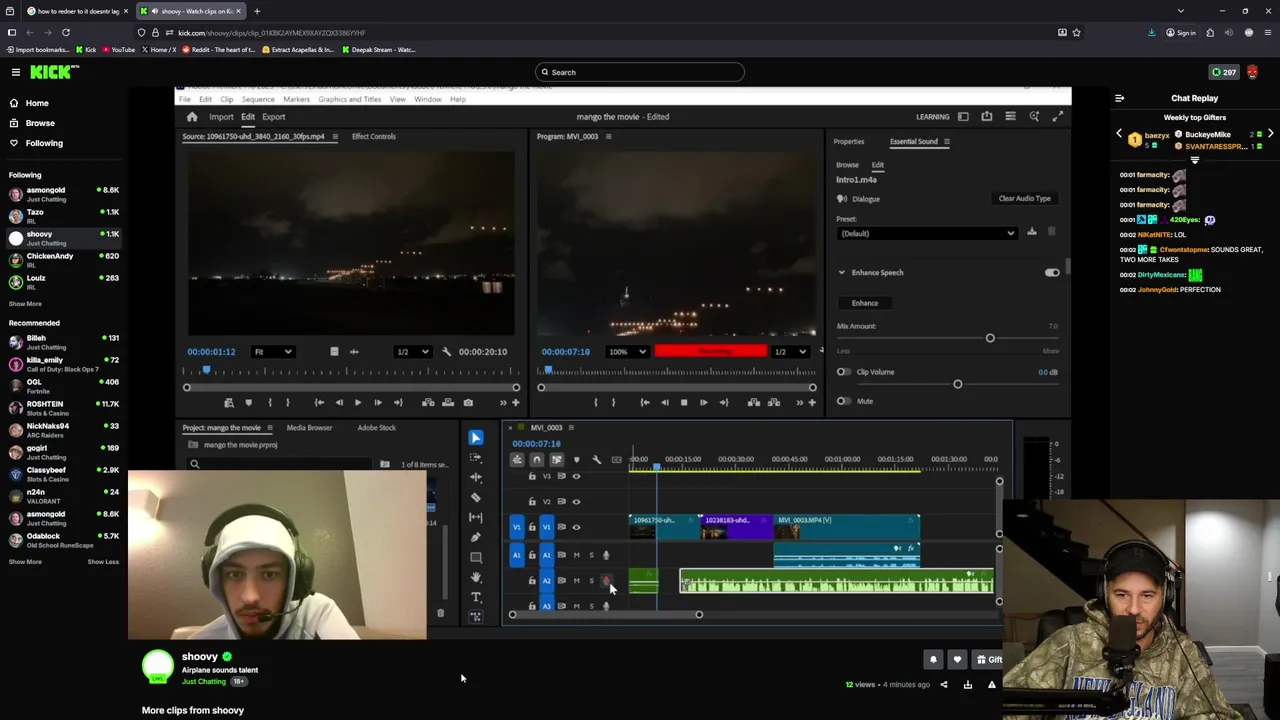Click the timeline captions CC icon
This screenshot has height=720, width=1280.
pos(616,460)
